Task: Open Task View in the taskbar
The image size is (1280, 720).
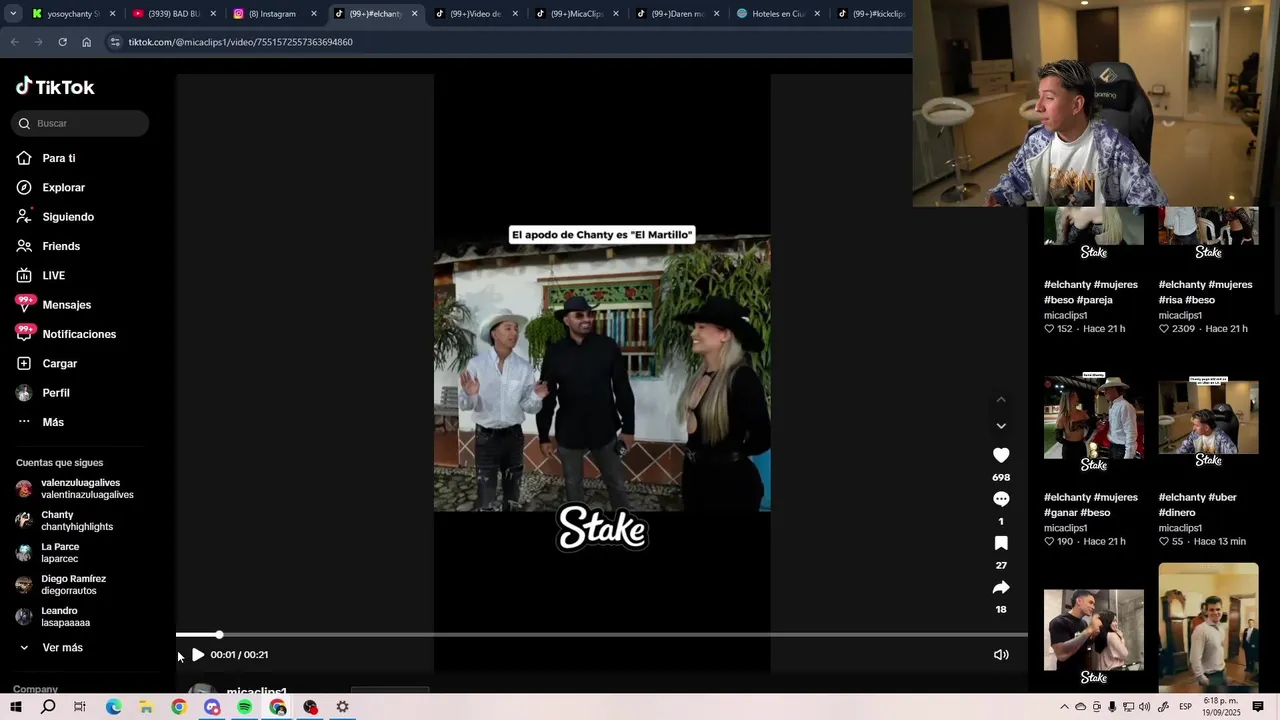Action: point(80,707)
